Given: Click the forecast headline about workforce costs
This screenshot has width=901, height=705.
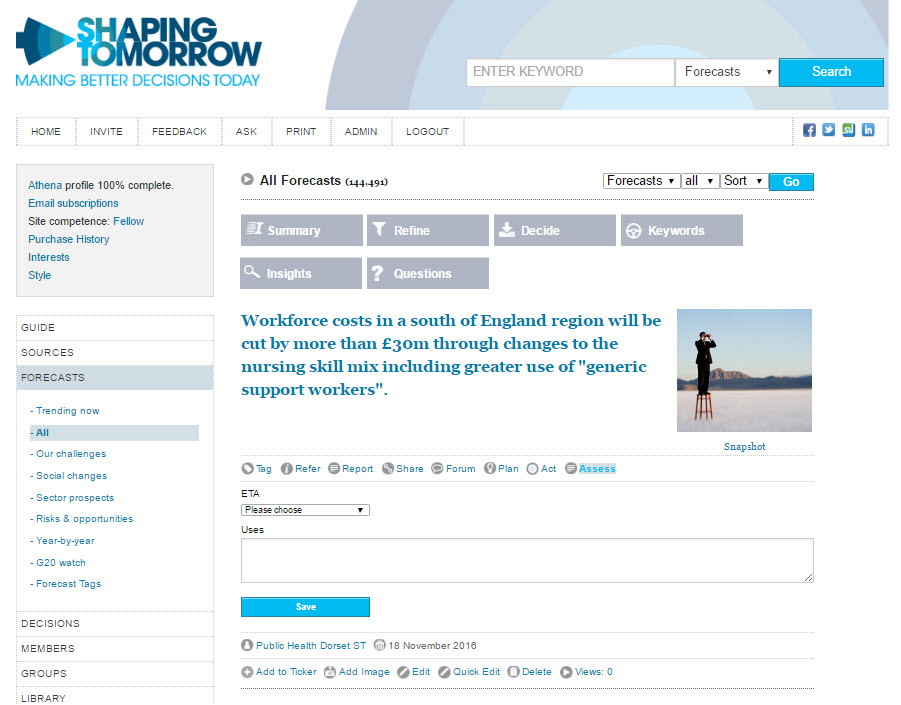Looking at the screenshot, I should 451,355.
